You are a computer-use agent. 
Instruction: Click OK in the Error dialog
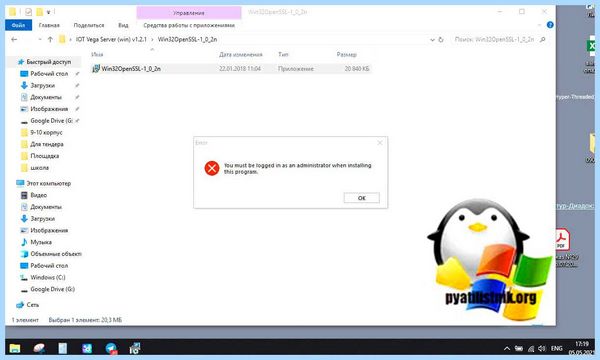coord(362,198)
